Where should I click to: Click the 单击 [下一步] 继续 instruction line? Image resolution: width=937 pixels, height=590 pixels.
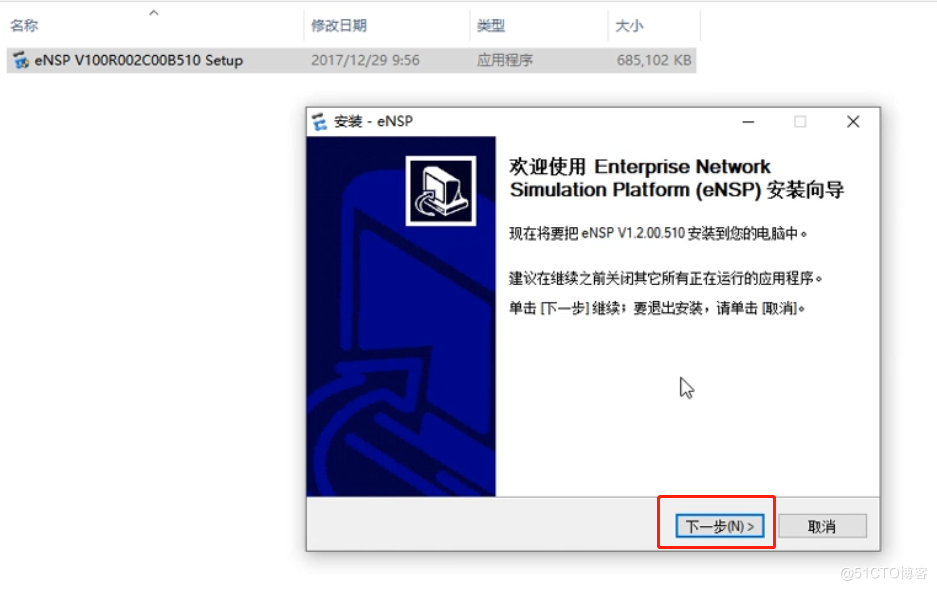(x=657, y=308)
